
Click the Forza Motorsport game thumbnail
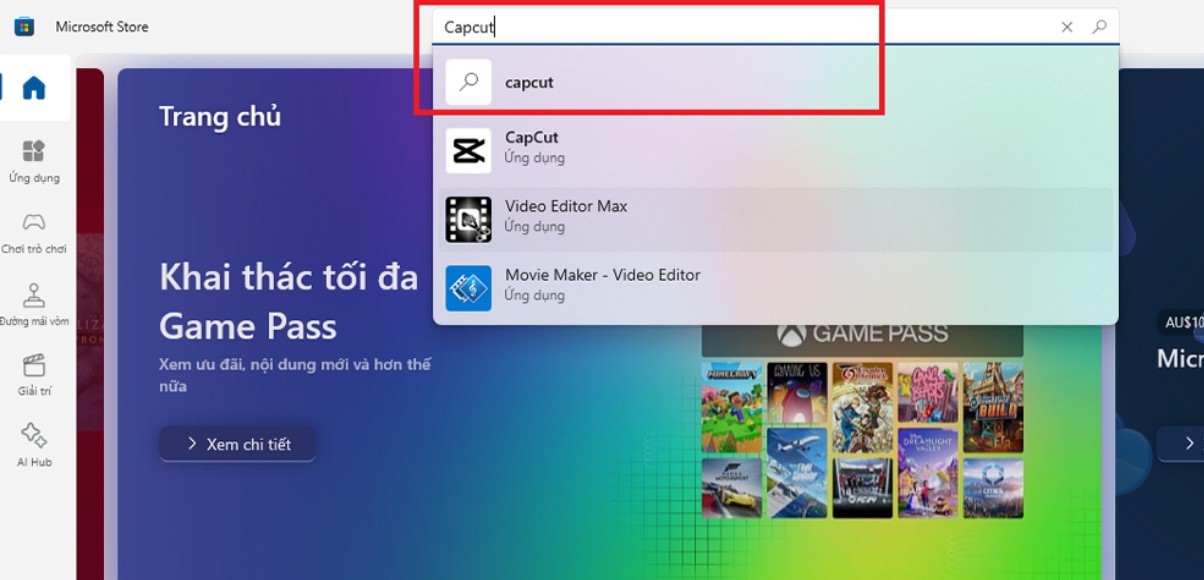(732, 487)
